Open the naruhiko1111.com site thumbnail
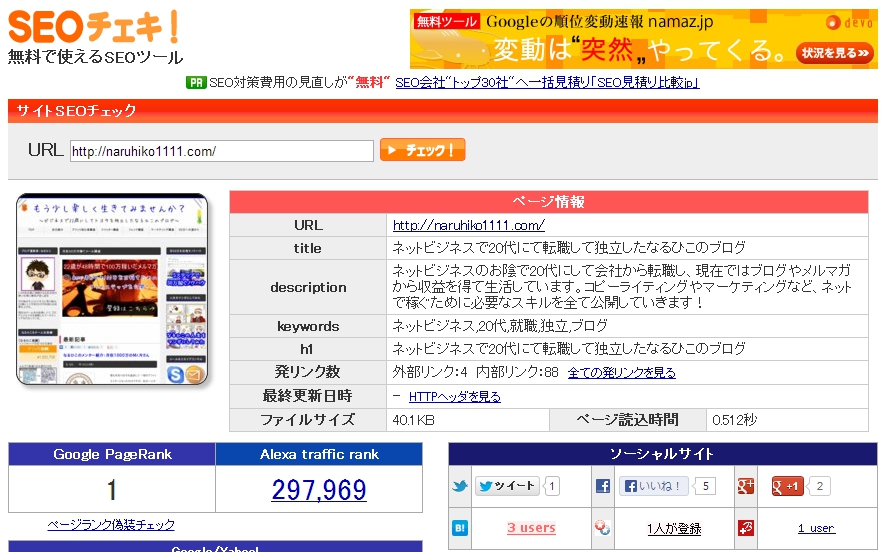Screen dimensions: 884x552 [x=112, y=290]
